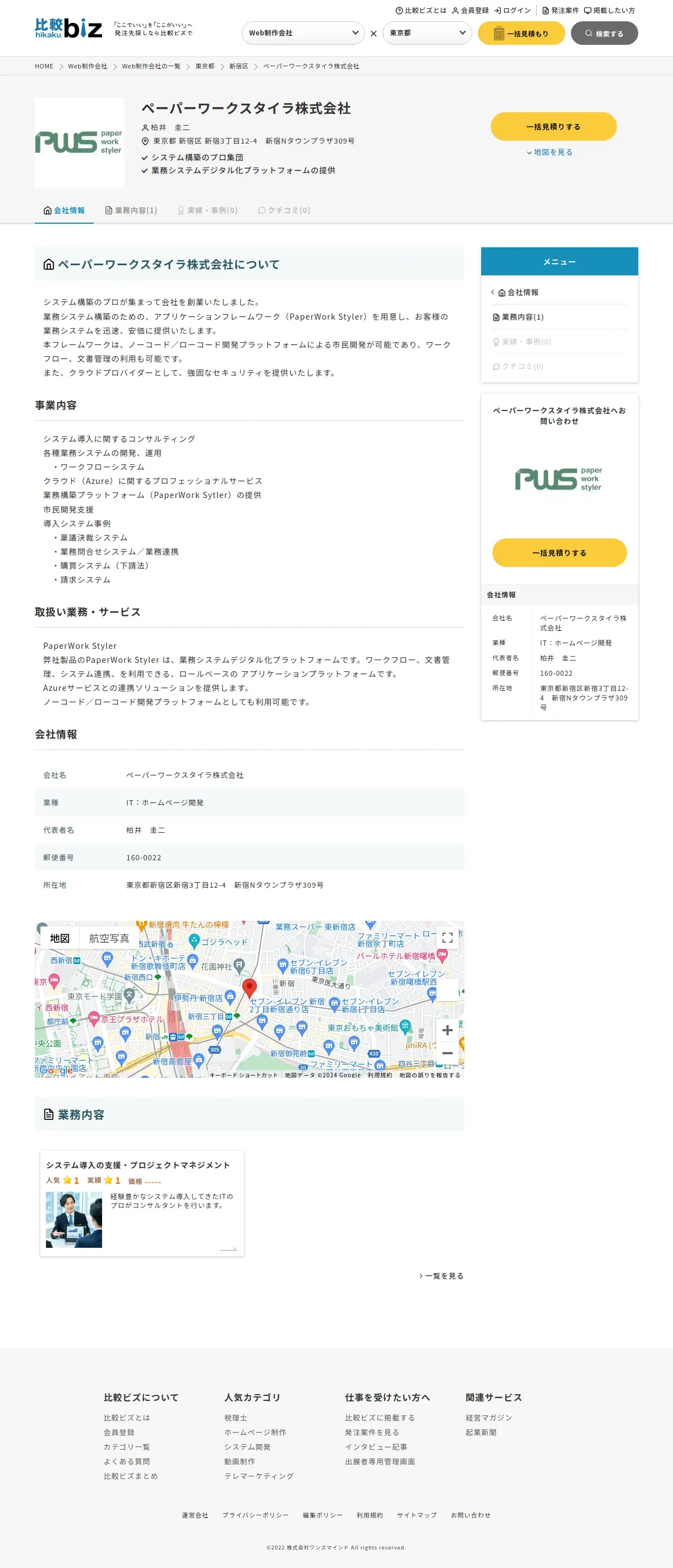Screen dimensions: 673x1568
Task: Open footer link テレマーケティング
Action: click(259, 1476)
